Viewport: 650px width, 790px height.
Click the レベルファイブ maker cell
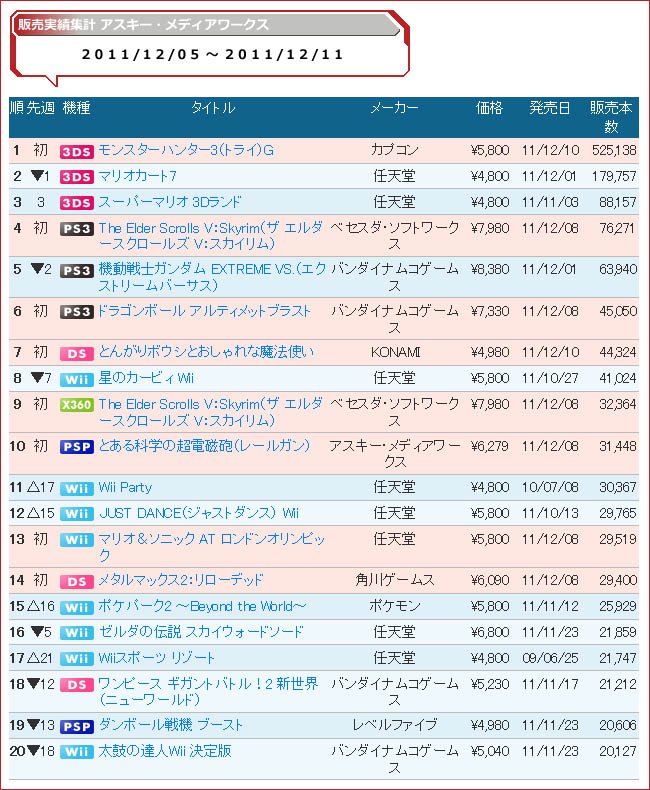click(395, 725)
